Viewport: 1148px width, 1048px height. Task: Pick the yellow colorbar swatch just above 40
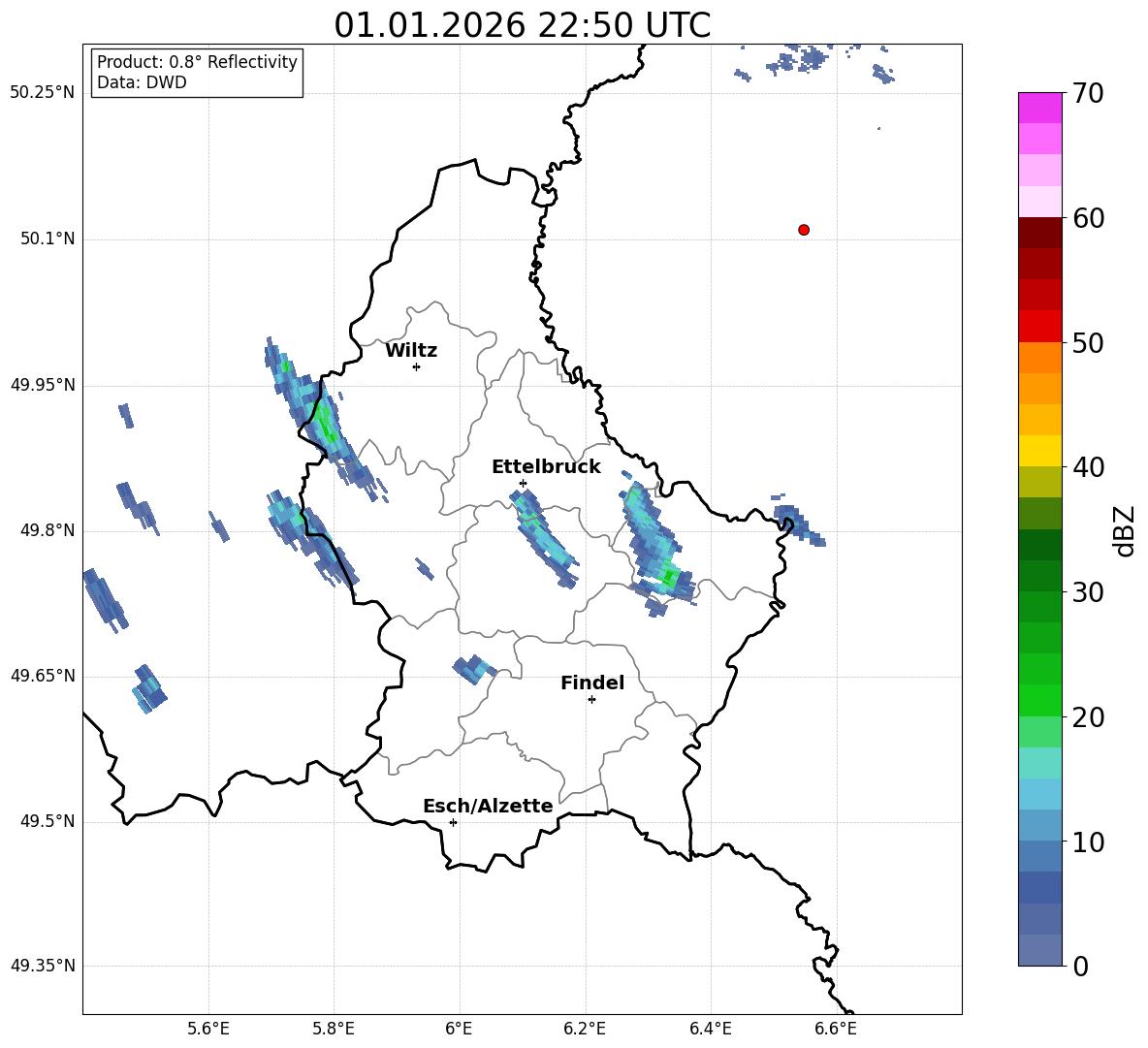pos(1039,452)
